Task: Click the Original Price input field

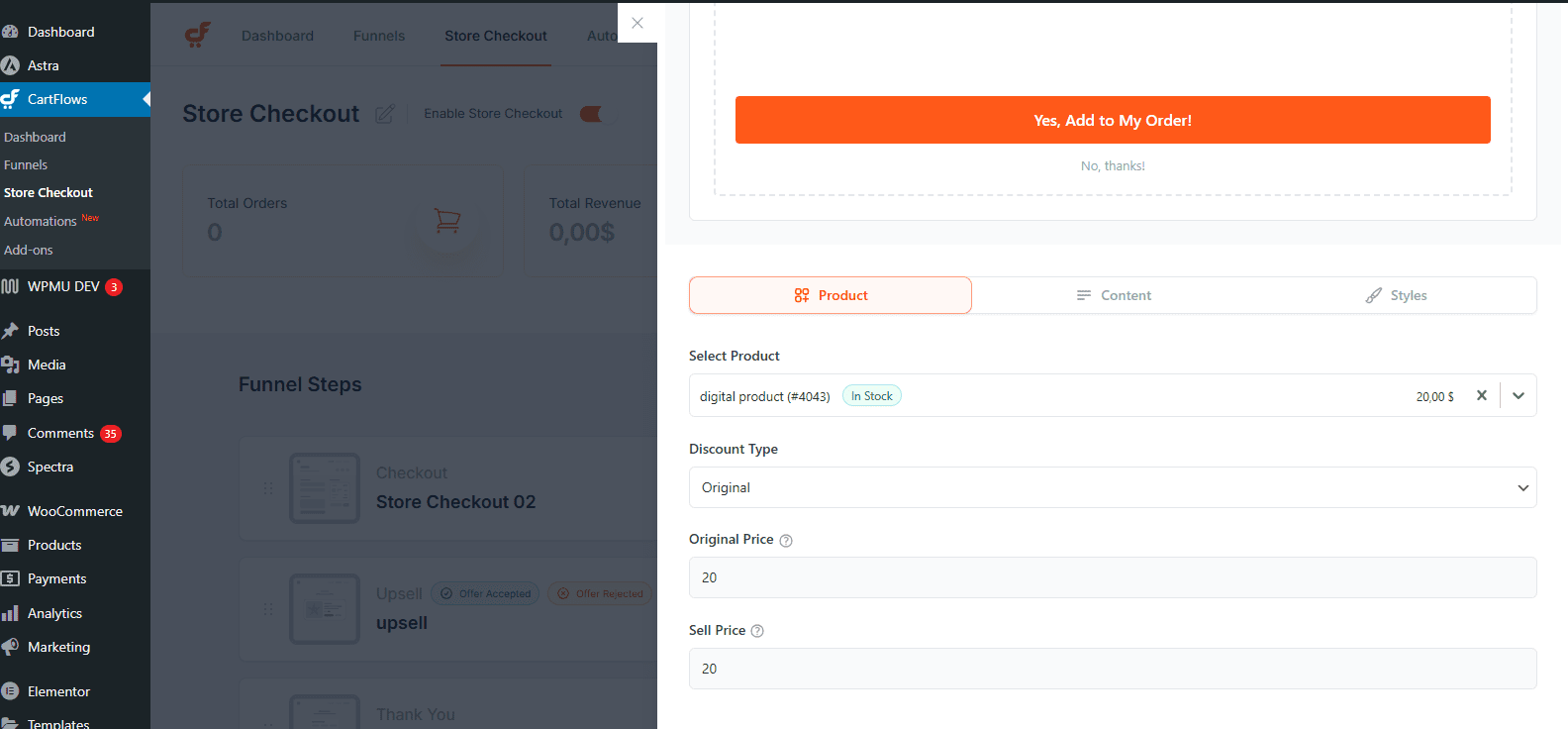Action: pyautogui.click(x=1113, y=577)
